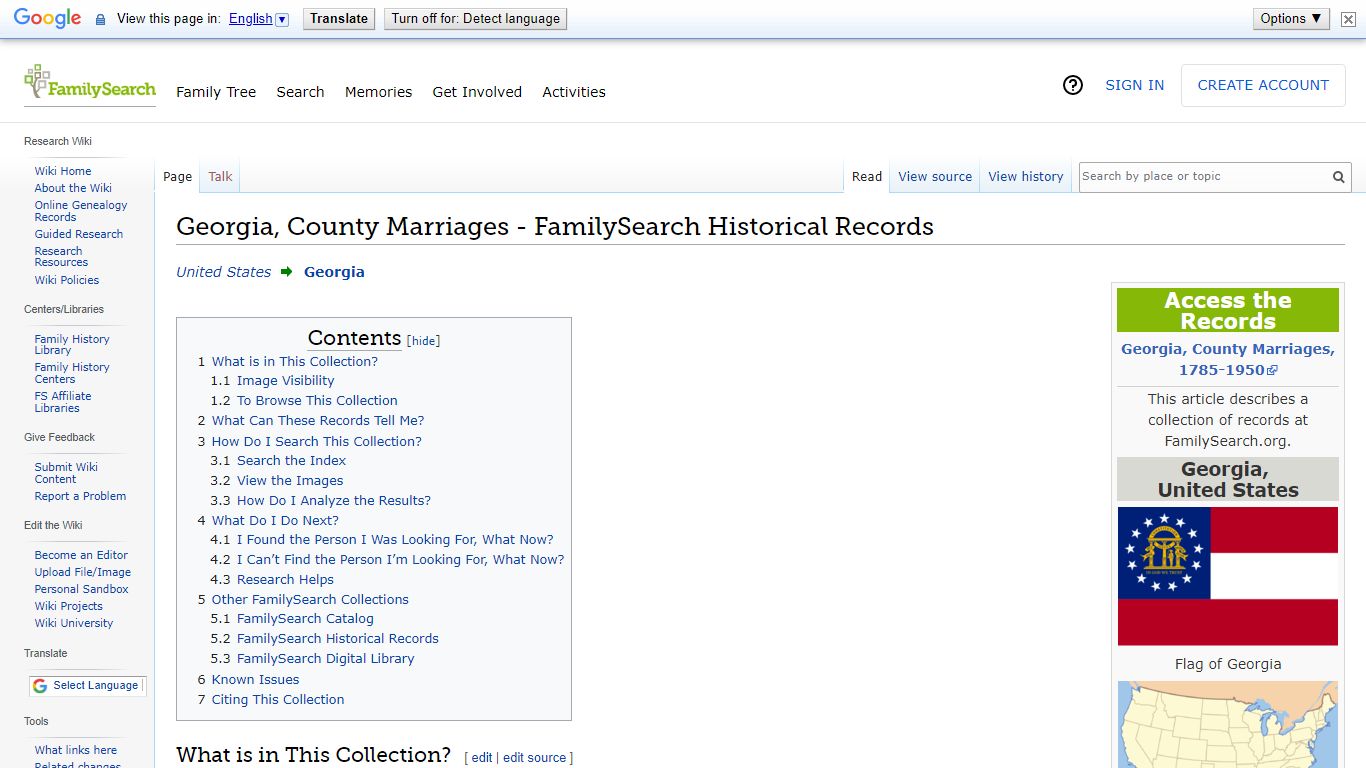Open Research Resources link

[61, 257]
